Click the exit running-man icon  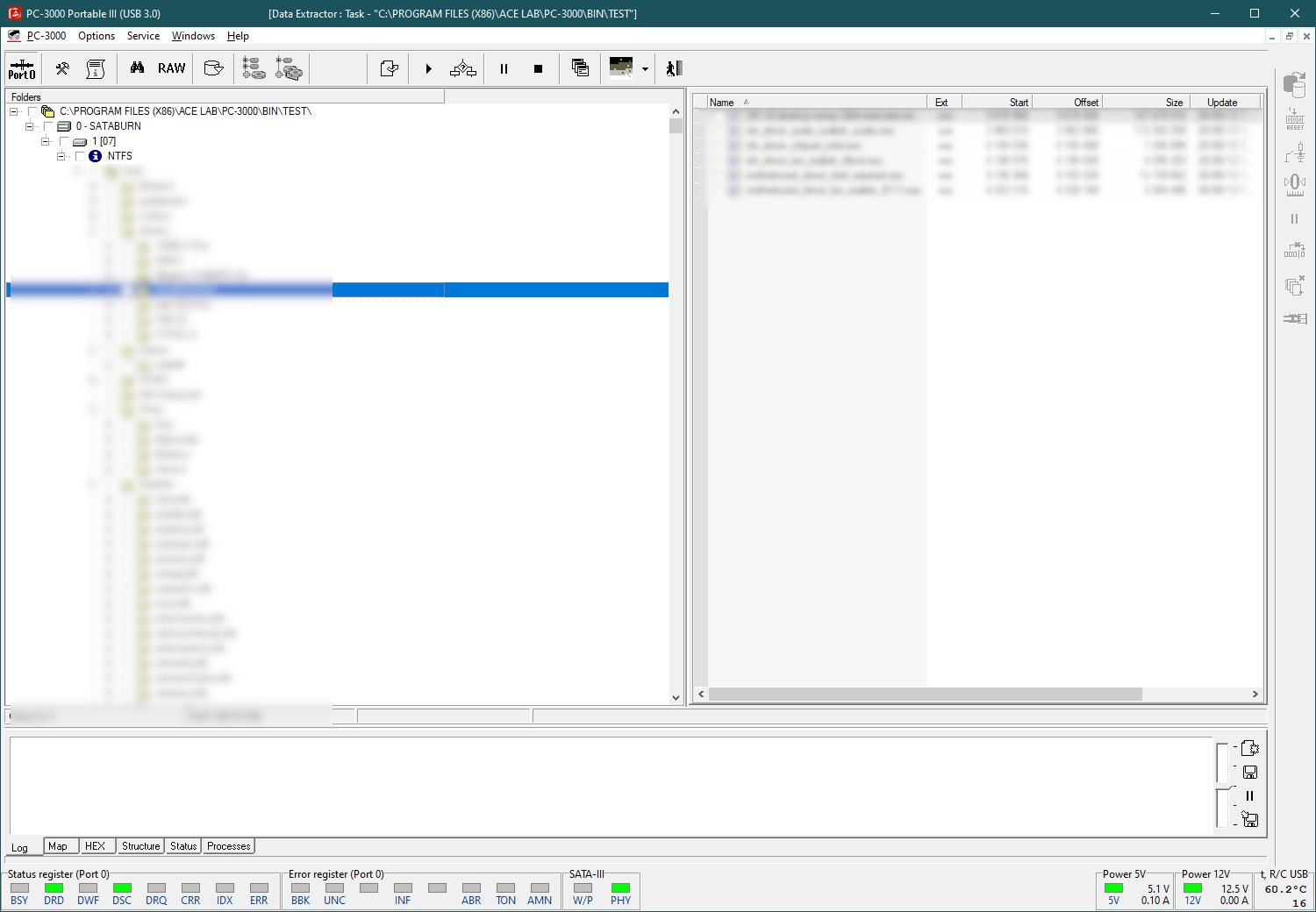coord(674,68)
